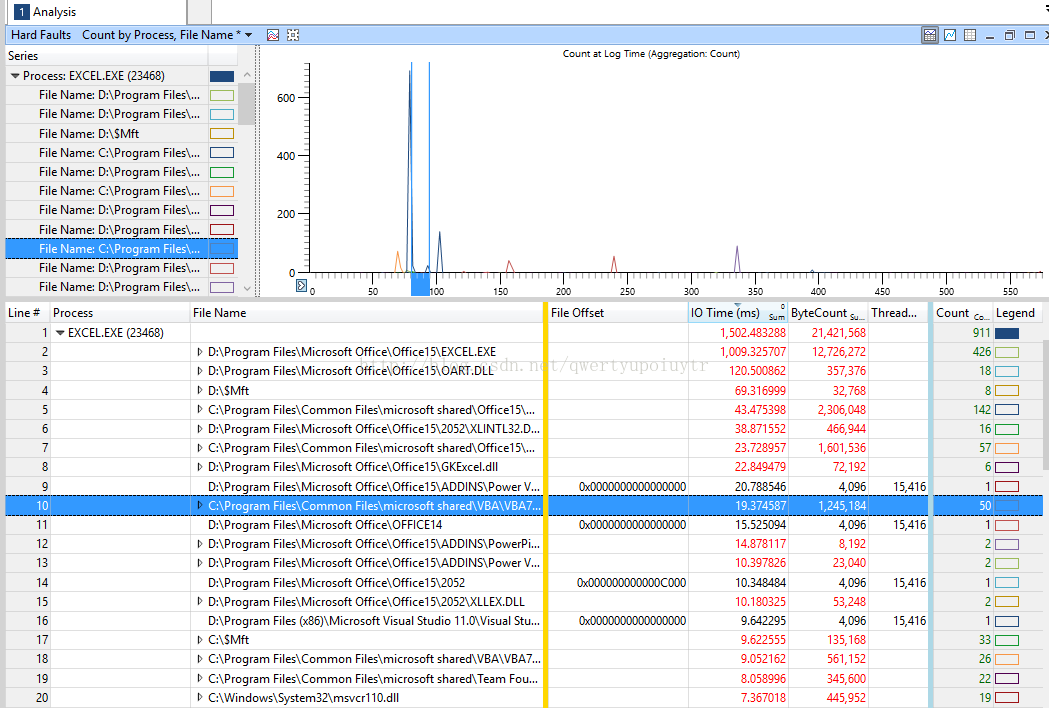Screen dimensions: 1049x708
Task: Click the ByteCount value 1,245,184
Action: pyautogui.click(x=842, y=505)
